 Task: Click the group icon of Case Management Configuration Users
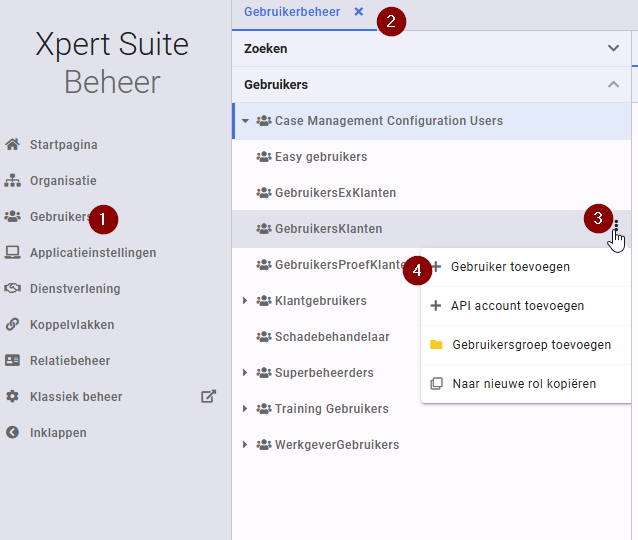[264, 120]
